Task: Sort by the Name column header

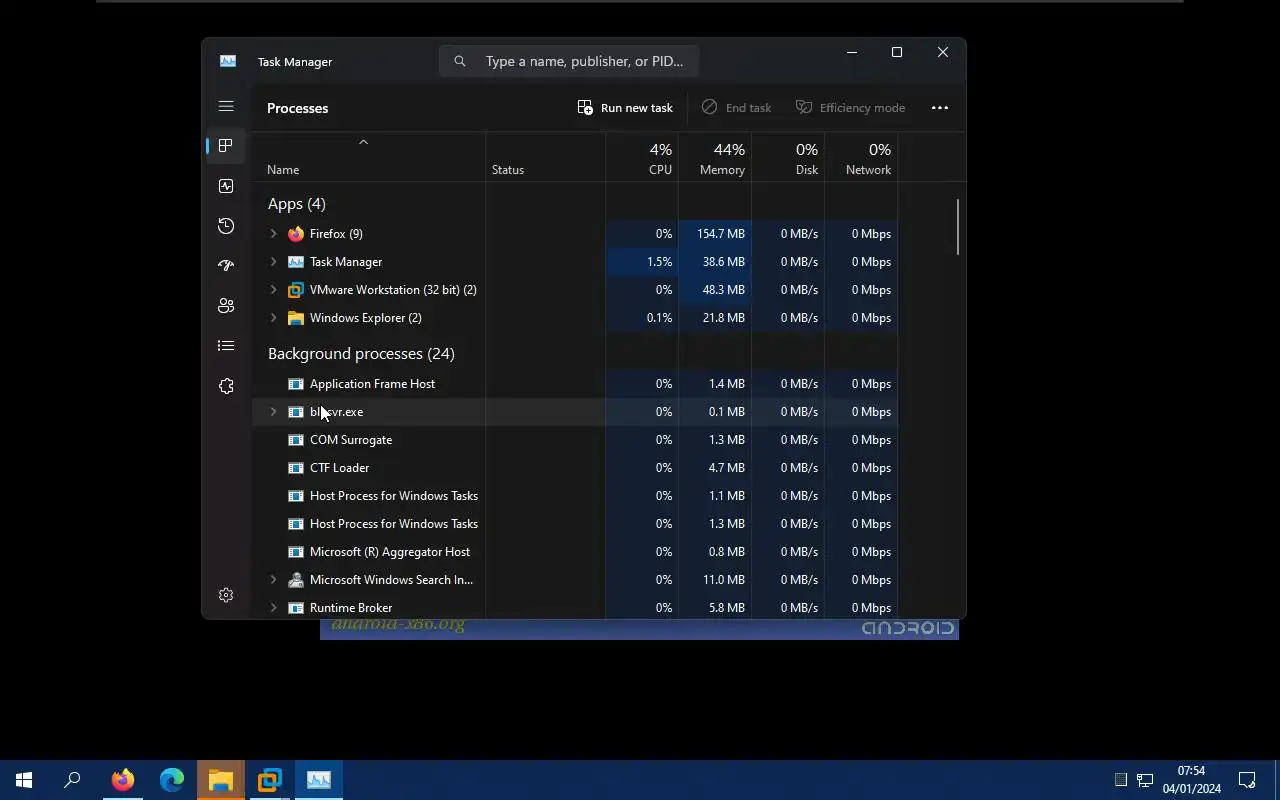Action: [x=368, y=157]
